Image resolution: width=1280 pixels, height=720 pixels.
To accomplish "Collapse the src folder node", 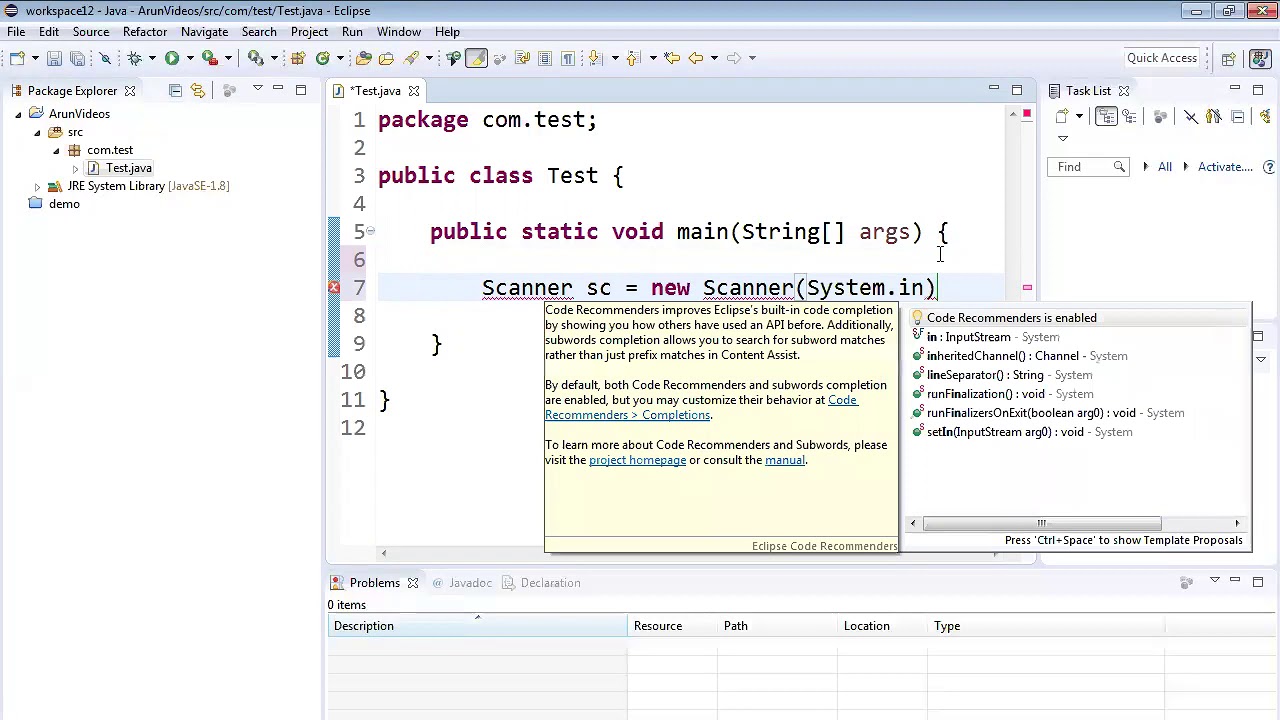I will point(37,132).
